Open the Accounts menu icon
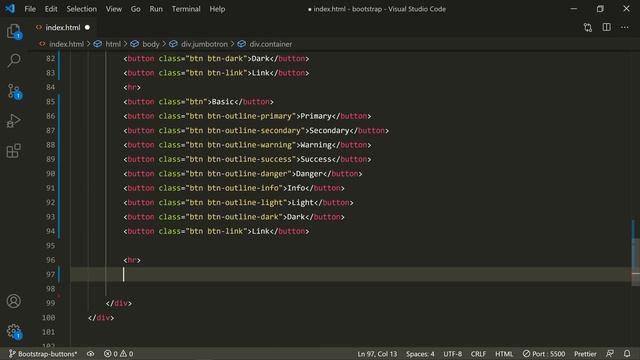Viewport: 640px width, 360px height. [14, 301]
